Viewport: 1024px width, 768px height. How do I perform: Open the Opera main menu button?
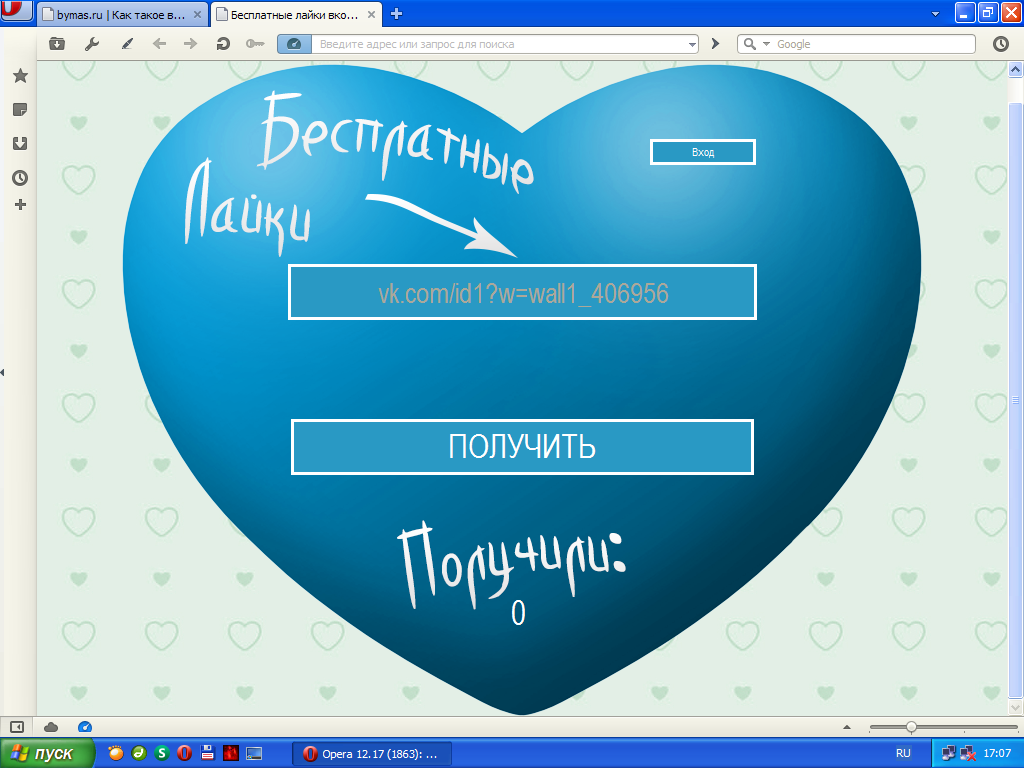[x=15, y=12]
